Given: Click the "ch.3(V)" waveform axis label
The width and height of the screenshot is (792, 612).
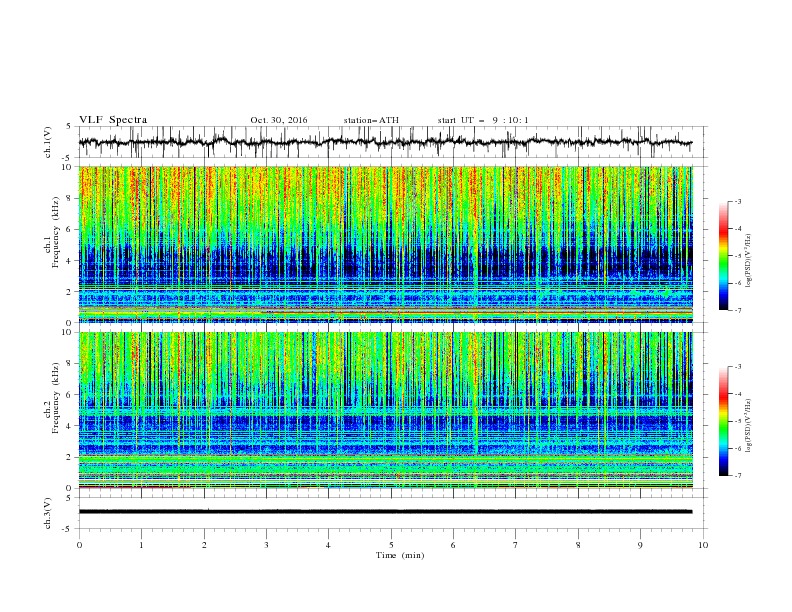Looking at the screenshot, I should click(48, 513).
